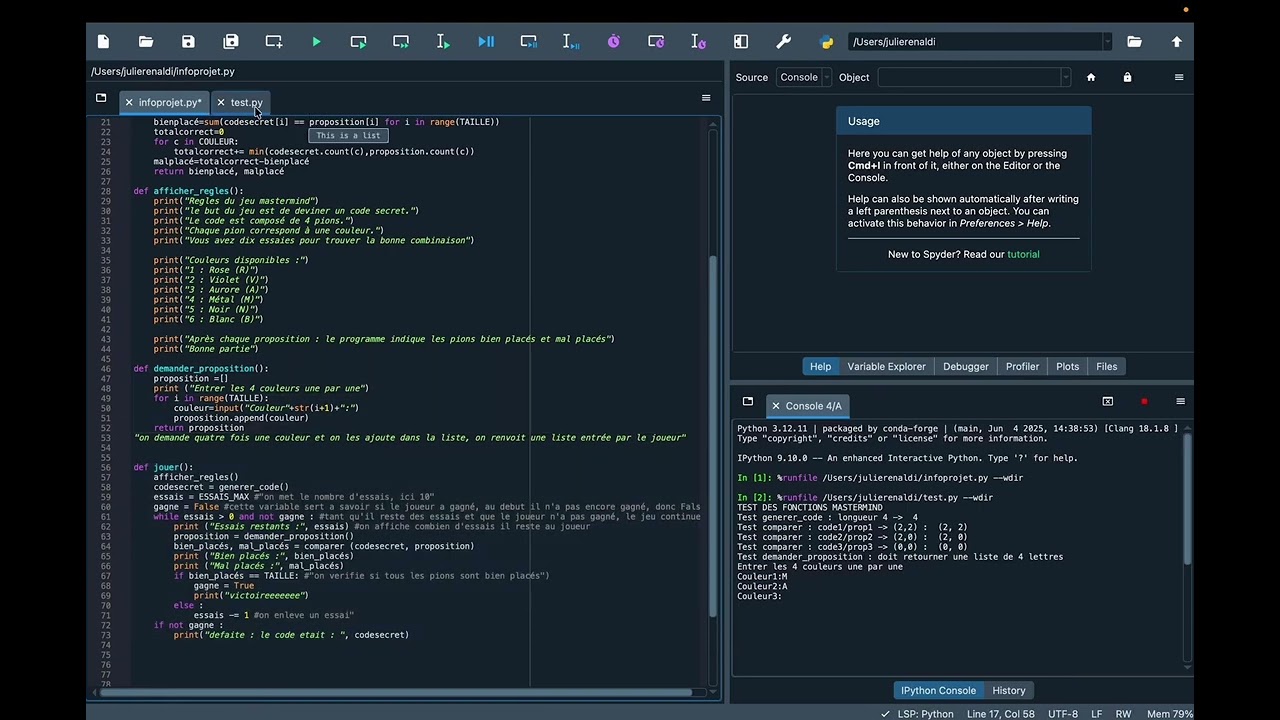The width and height of the screenshot is (1280, 720).
Task: Open the Debugger tab
Action: [966, 366]
